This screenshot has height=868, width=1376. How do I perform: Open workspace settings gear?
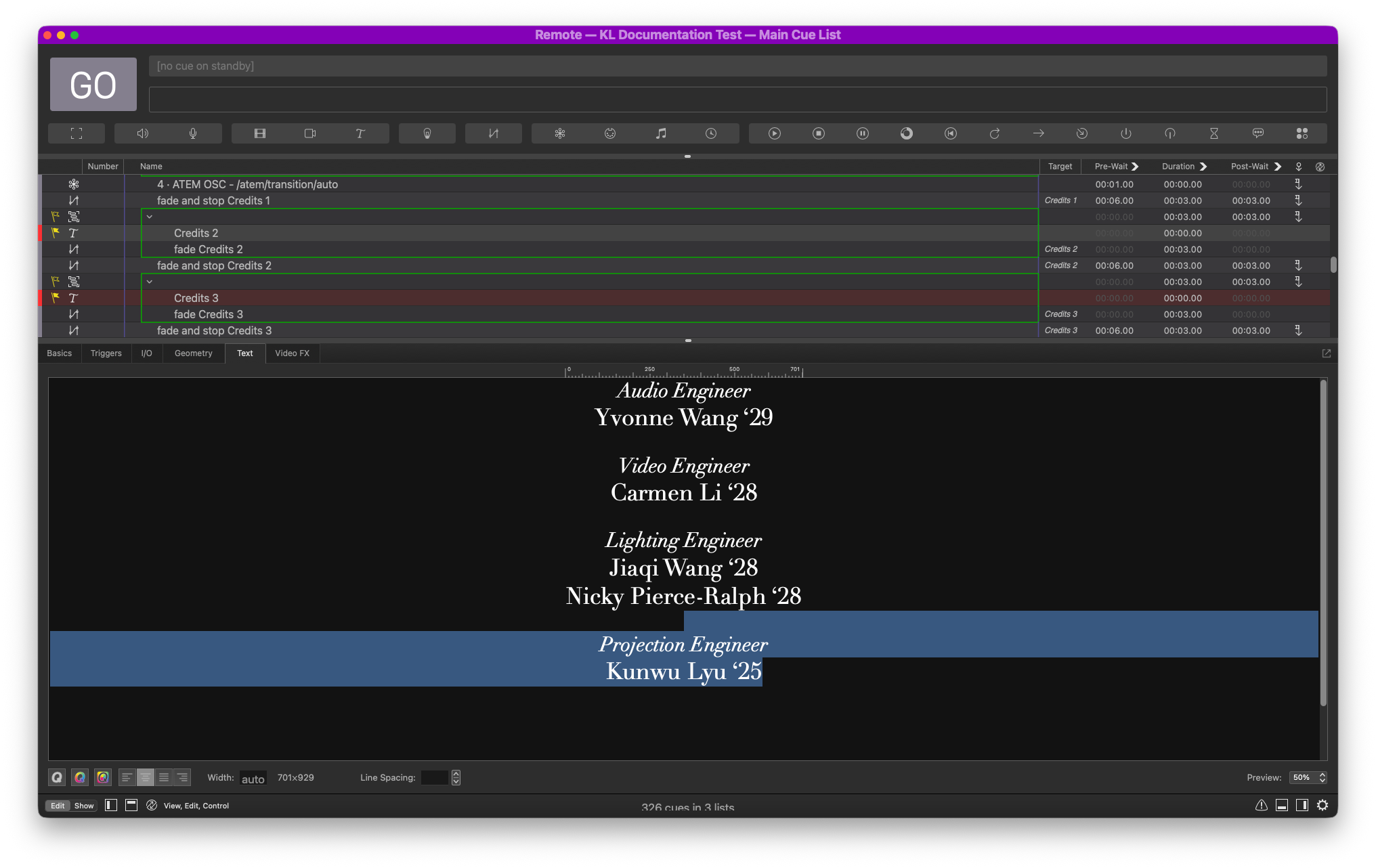pyautogui.click(x=1323, y=805)
